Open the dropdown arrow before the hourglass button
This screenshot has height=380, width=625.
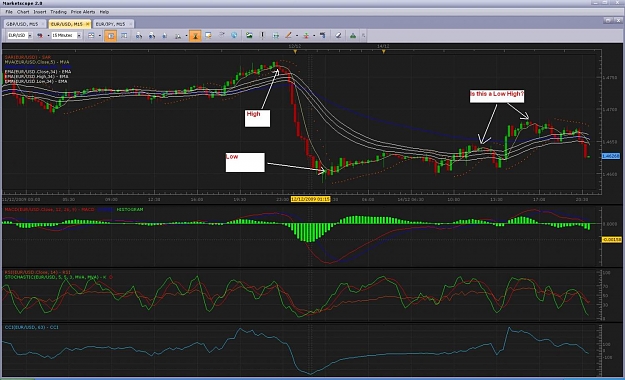[186, 35]
